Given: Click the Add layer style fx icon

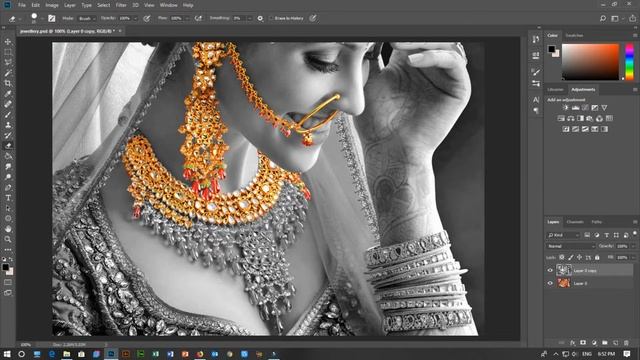Looking at the screenshot, I should [573, 343].
